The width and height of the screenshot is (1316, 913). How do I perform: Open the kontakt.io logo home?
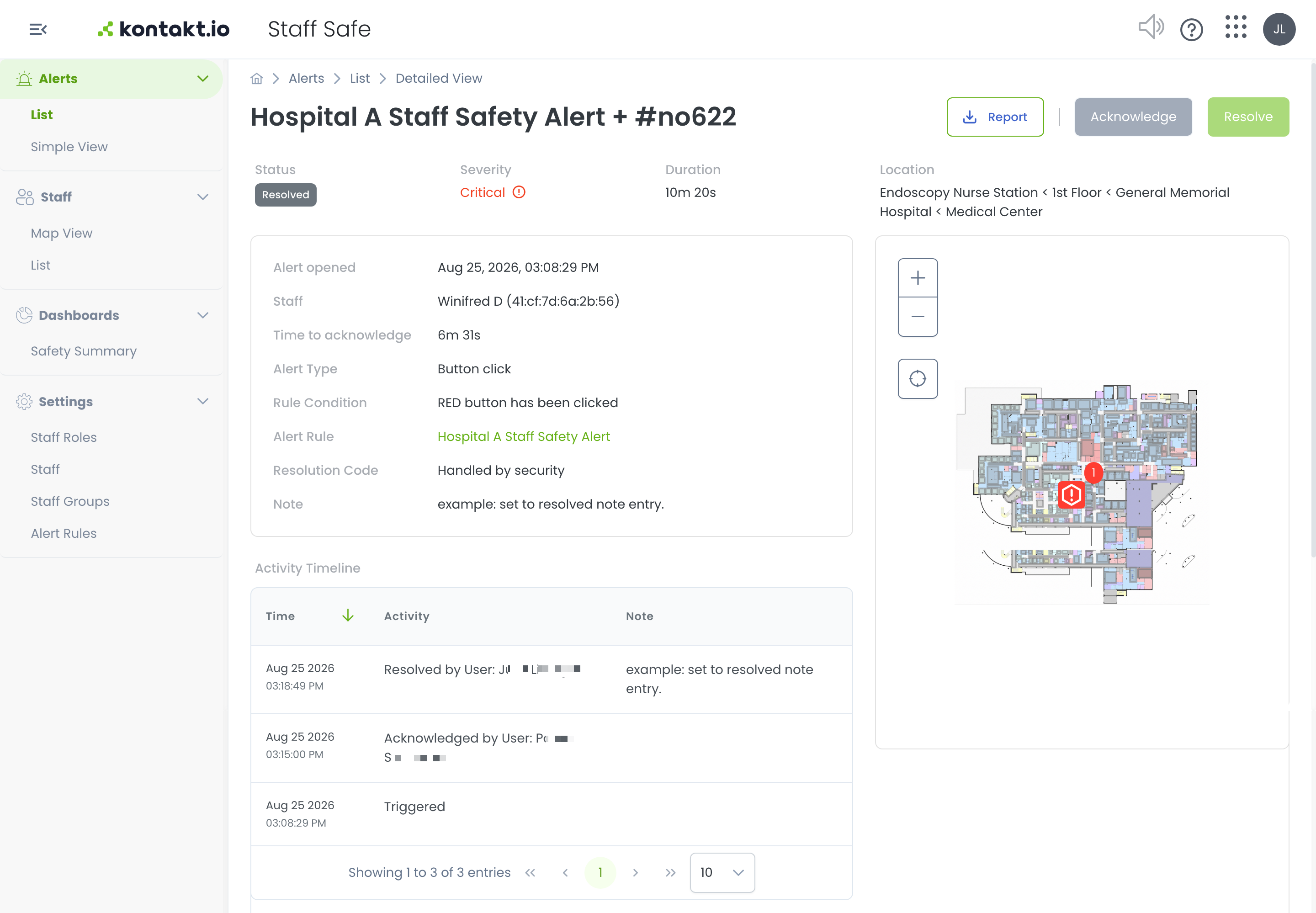tap(164, 29)
